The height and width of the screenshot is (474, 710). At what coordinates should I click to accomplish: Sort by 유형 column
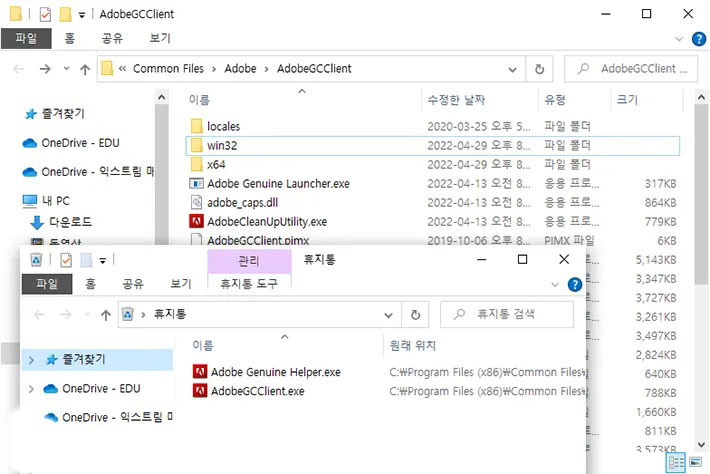tap(555, 100)
